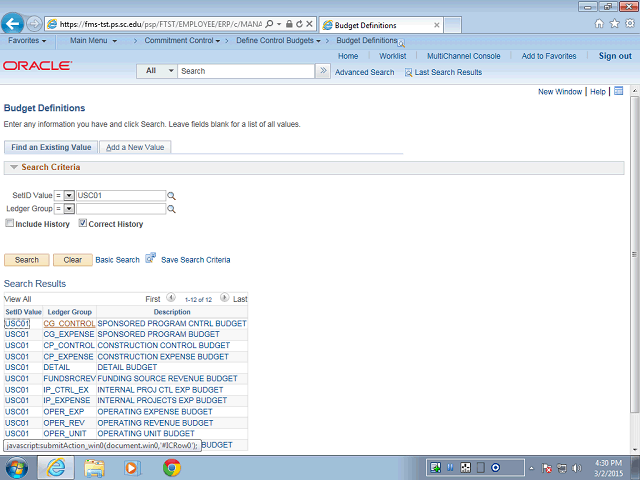Uncheck the Correct History checkbox
This screenshot has width=640, height=480.
coord(83,223)
